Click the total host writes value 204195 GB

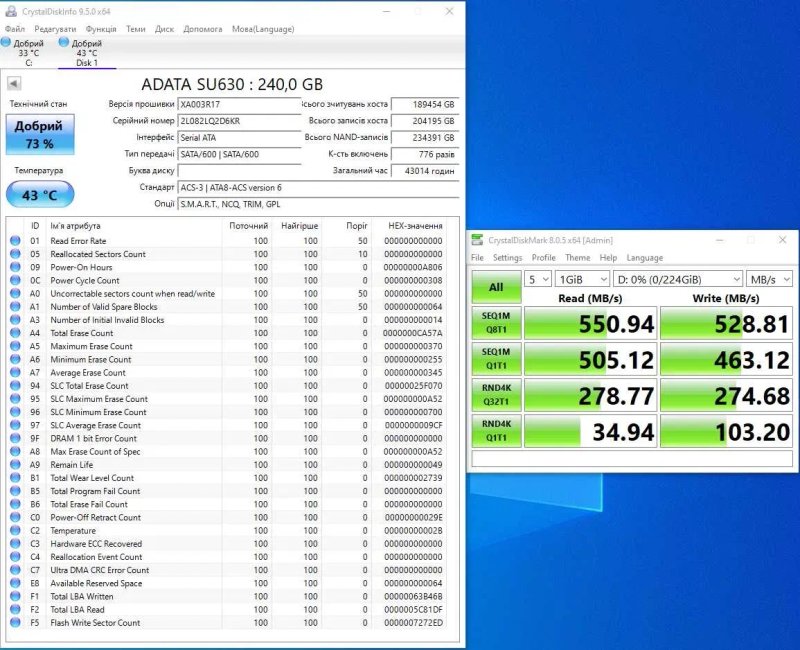pos(425,121)
